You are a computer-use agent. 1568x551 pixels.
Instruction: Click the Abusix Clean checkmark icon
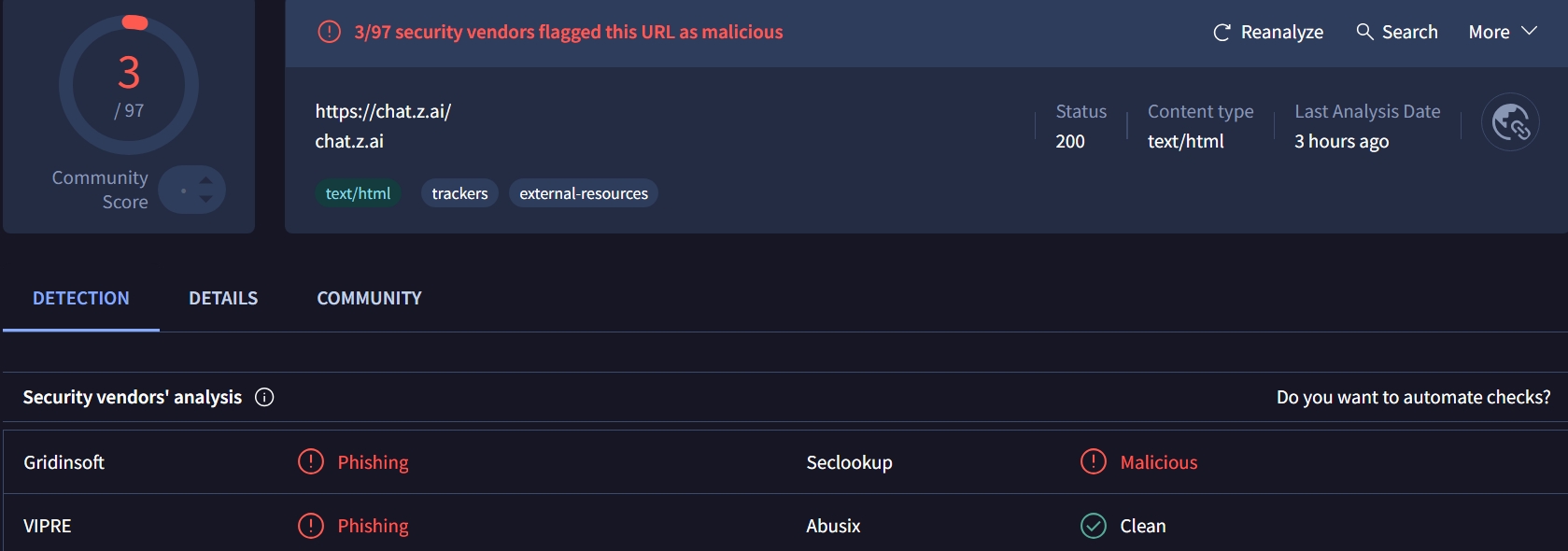(x=1093, y=526)
